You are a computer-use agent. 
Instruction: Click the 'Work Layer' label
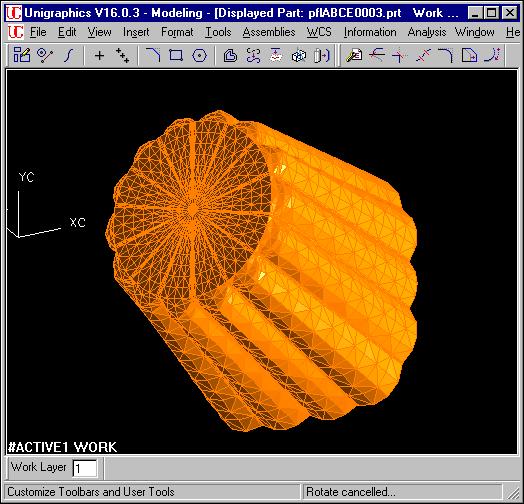click(38, 467)
